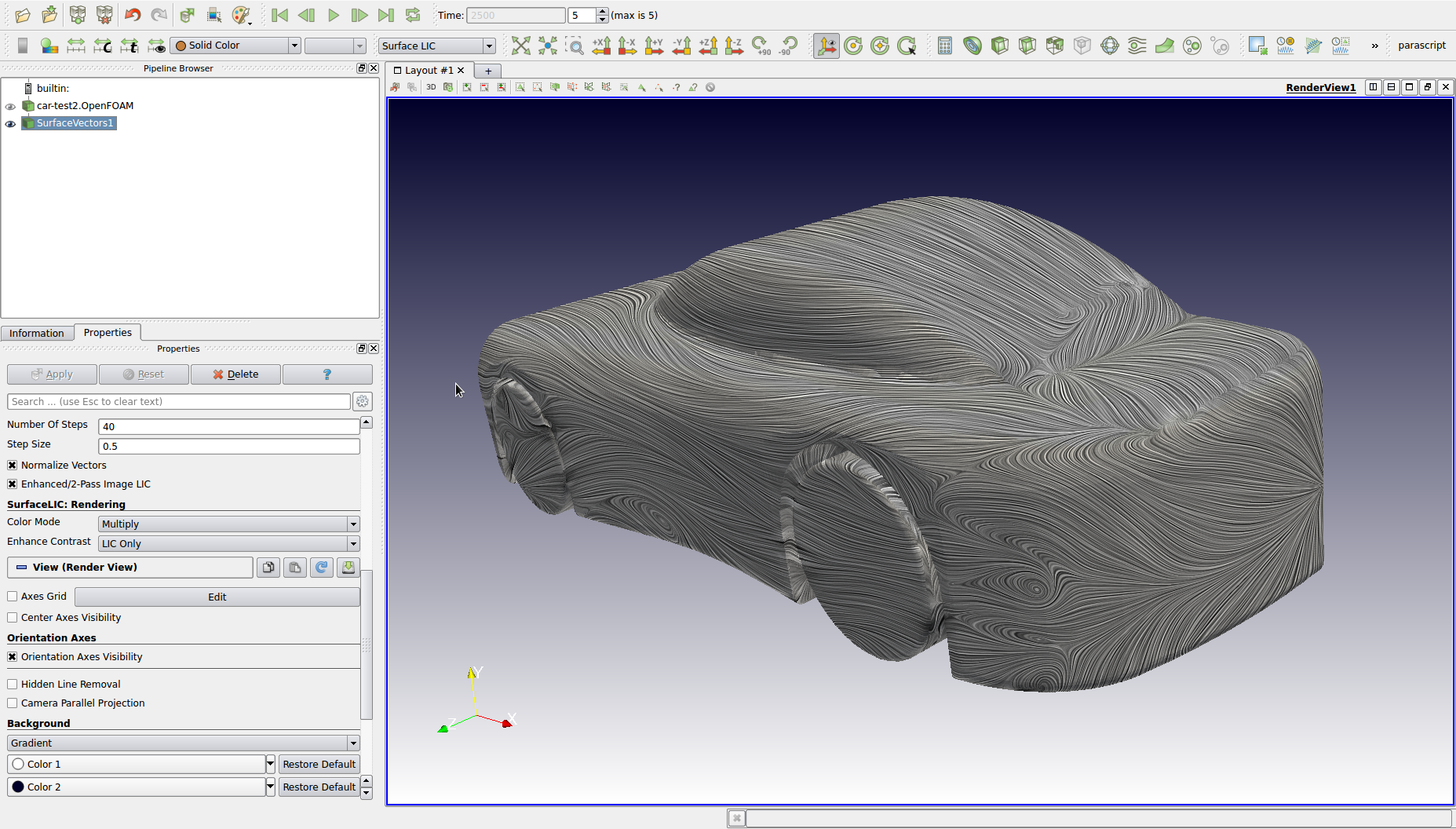Click the Disconnect from server icon

click(x=104, y=15)
